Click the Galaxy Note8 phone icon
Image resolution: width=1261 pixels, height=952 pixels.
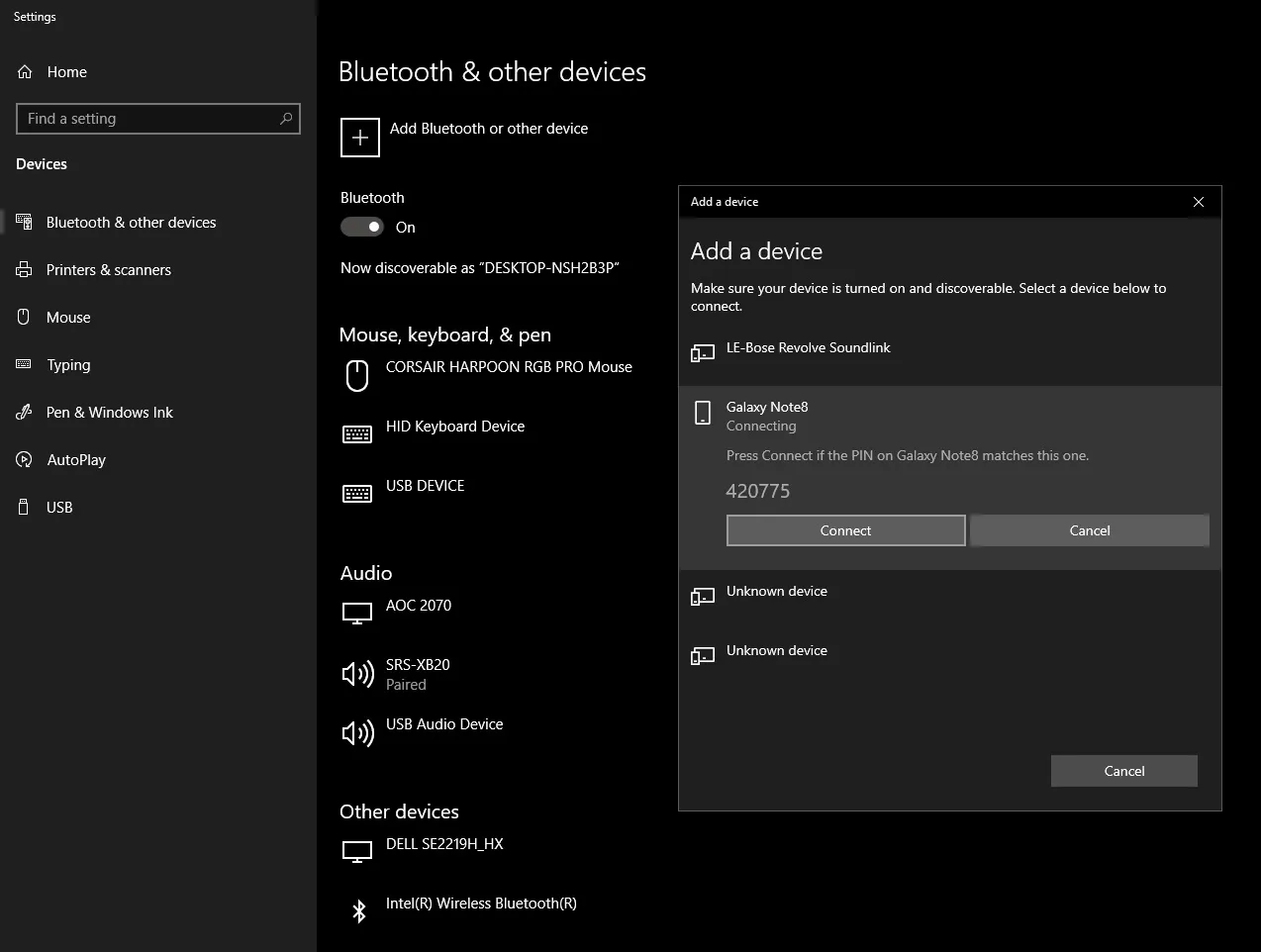(x=703, y=414)
